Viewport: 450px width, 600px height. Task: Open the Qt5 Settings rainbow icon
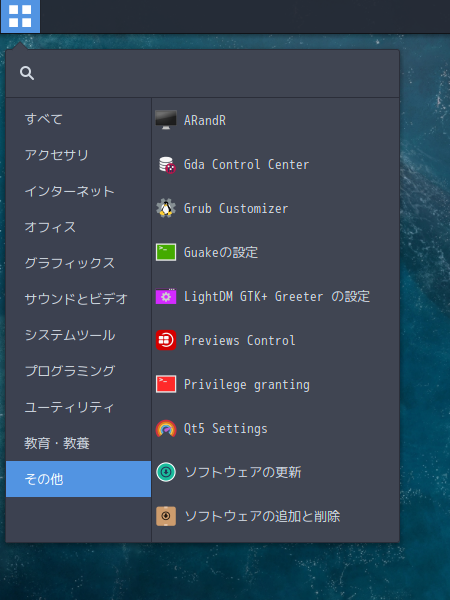(166, 429)
